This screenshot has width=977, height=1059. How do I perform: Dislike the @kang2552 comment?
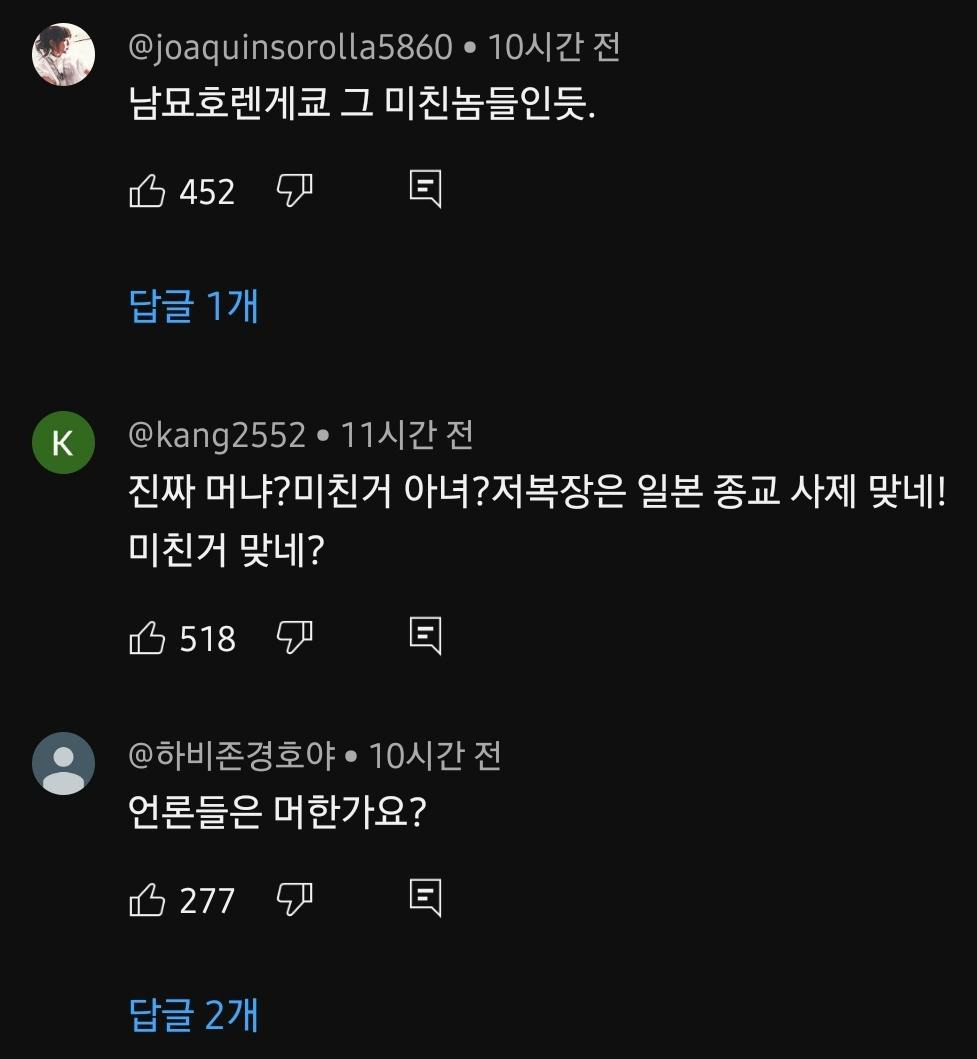pos(294,637)
